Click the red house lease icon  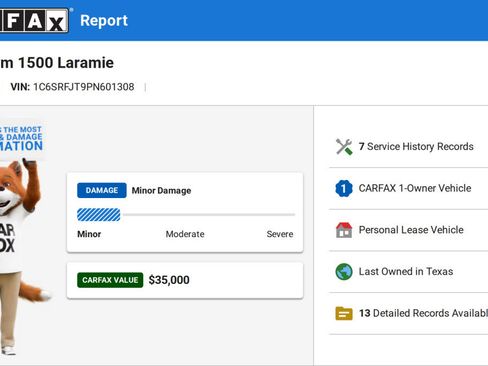pyautogui.click(x=344, y=230)
